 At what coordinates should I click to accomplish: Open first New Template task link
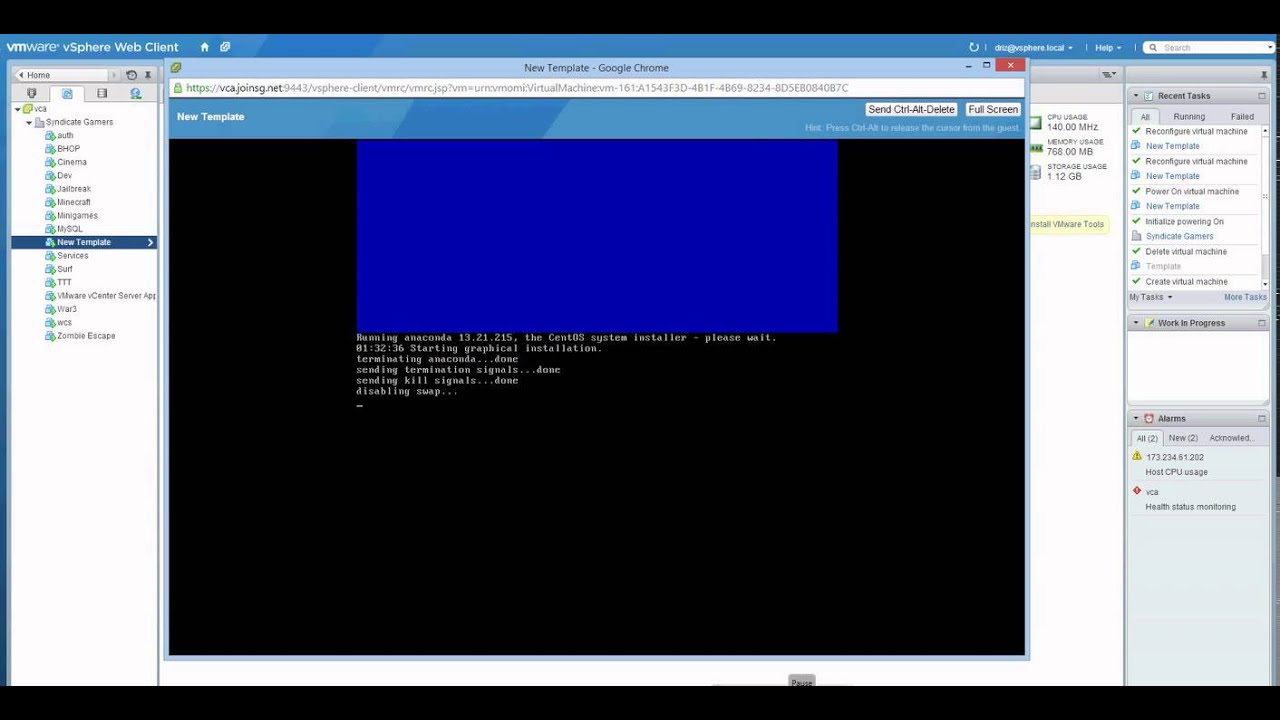coord(1172,146)
